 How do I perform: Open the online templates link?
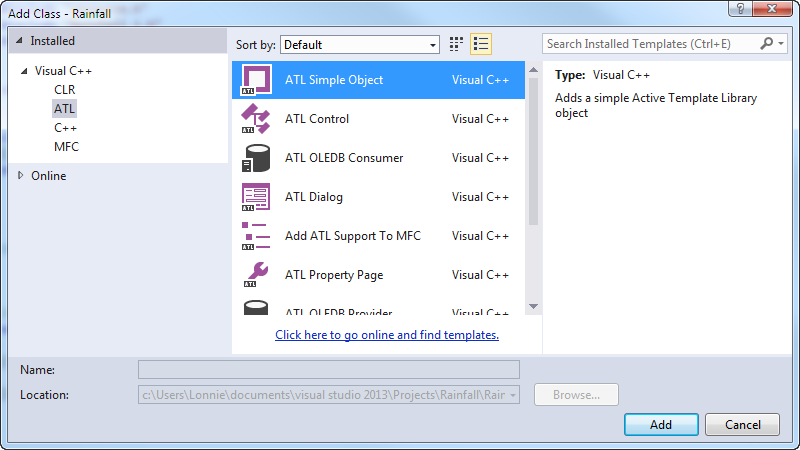387,335
